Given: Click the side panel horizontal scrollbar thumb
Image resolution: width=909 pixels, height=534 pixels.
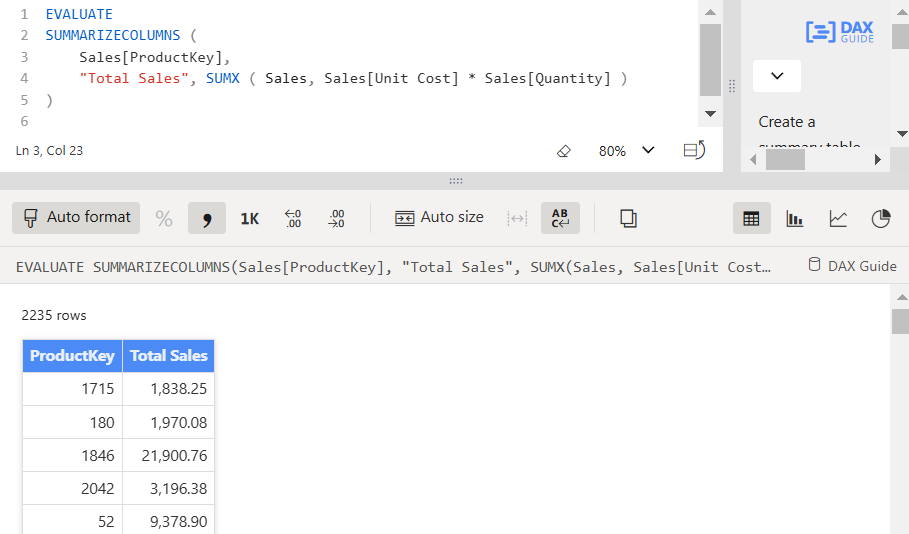Looking at the screenshot, I should (785, 159).
